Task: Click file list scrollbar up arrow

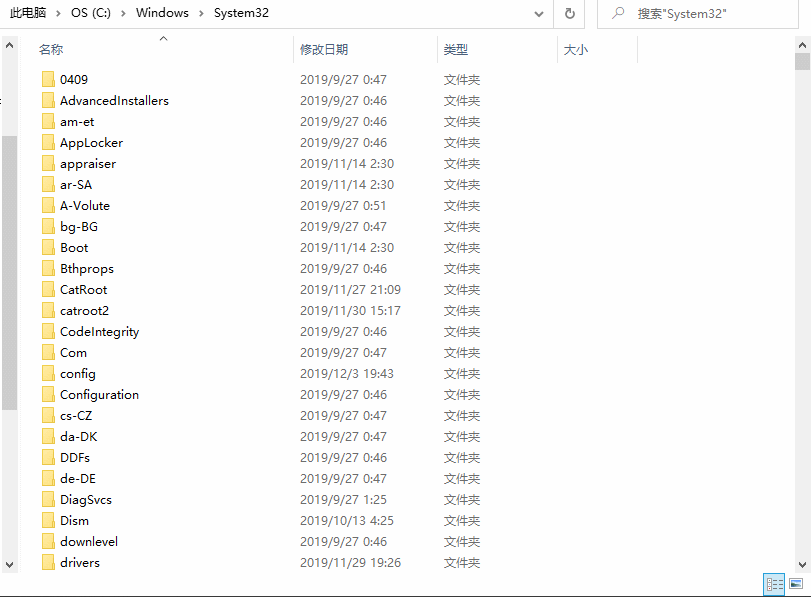Action: (x=802, y=45)
